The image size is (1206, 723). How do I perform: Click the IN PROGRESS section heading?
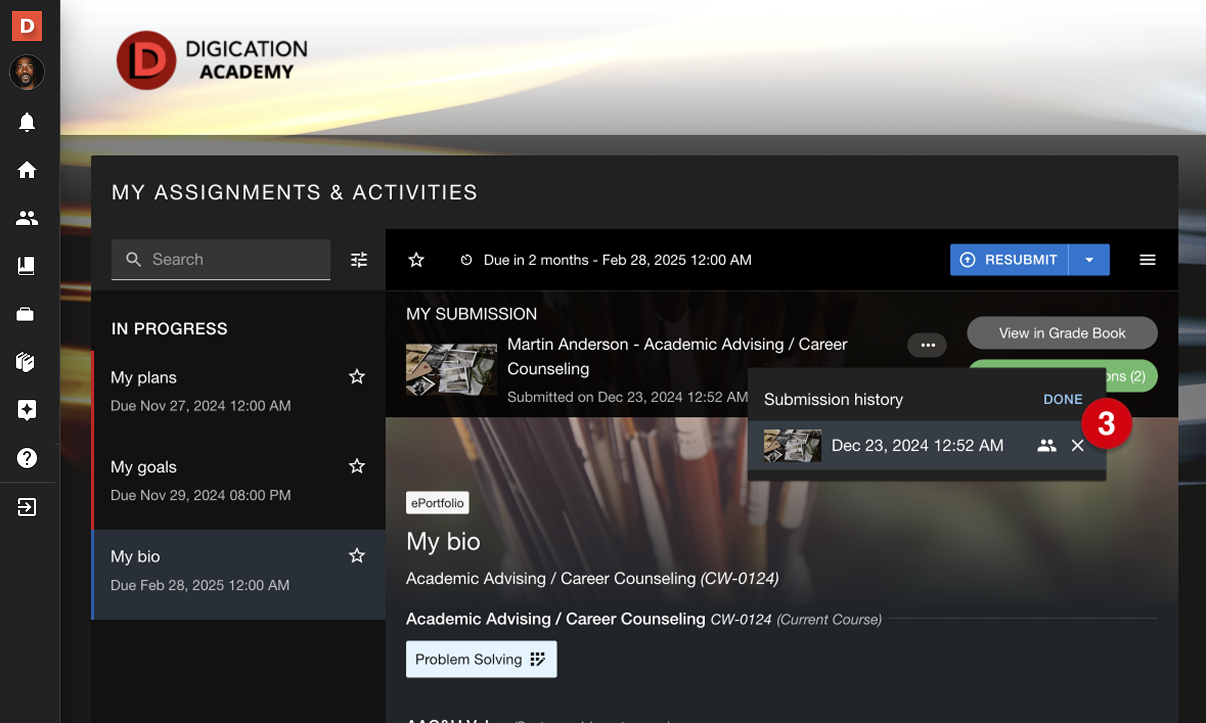click(169, 329)
